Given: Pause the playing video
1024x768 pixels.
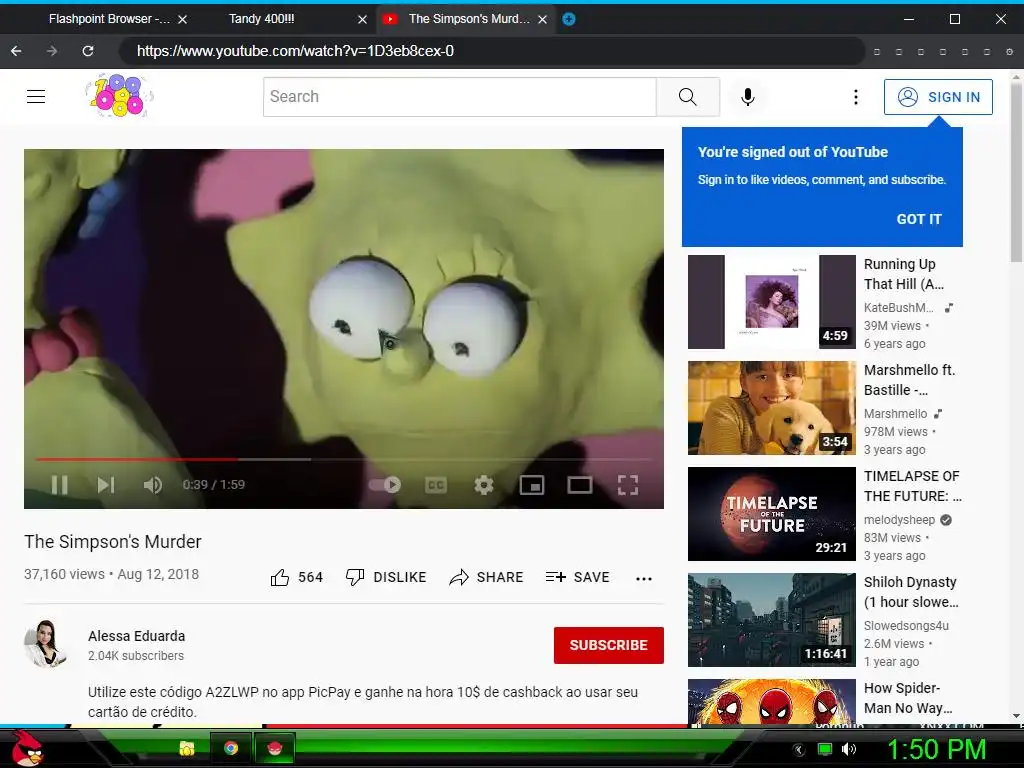Looking at the screenshot, I should tap(59, 485).
